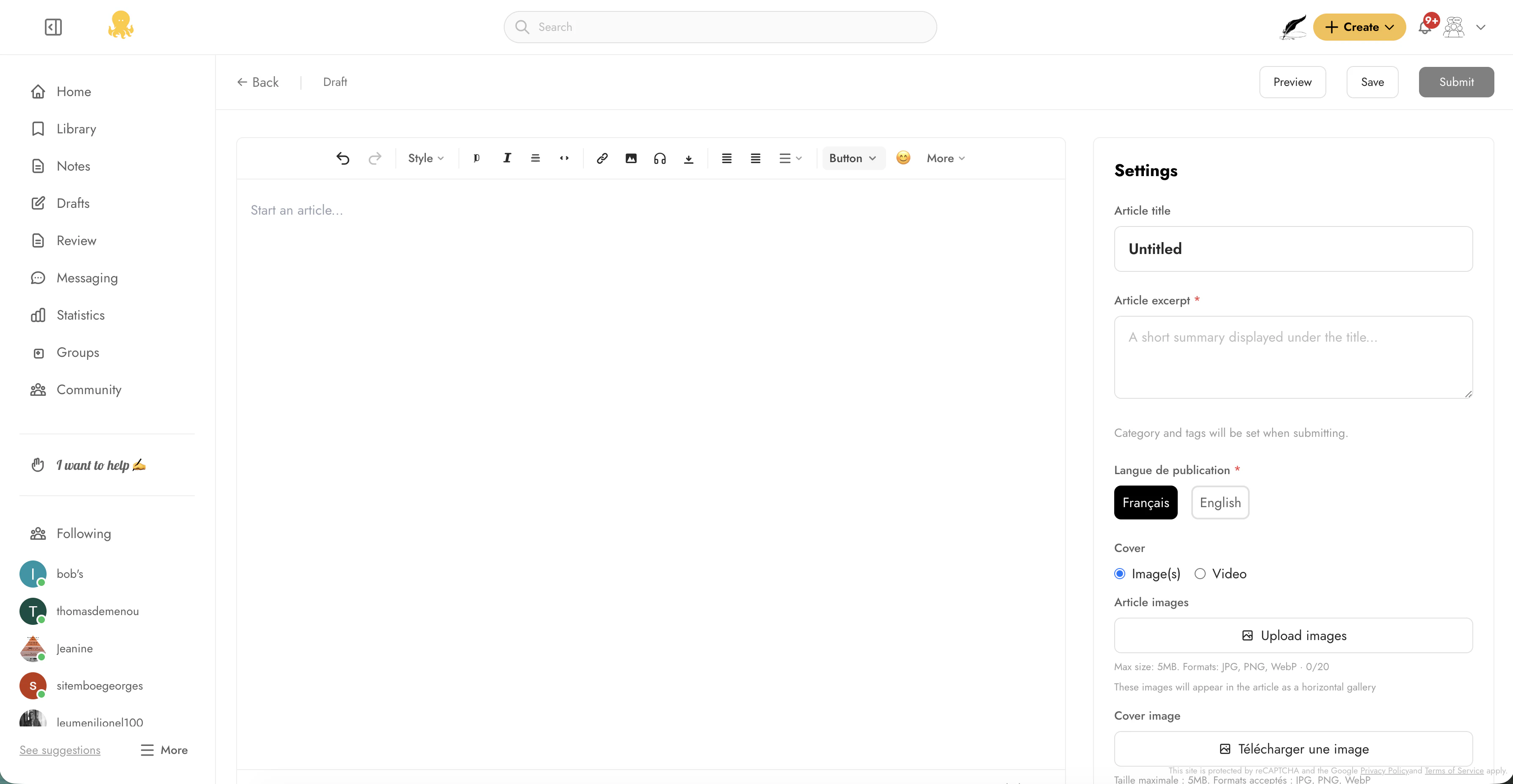This screenshot has width=1513, height=784.
Task: Open the emoji picker smiley
Action: coord(903,158)
